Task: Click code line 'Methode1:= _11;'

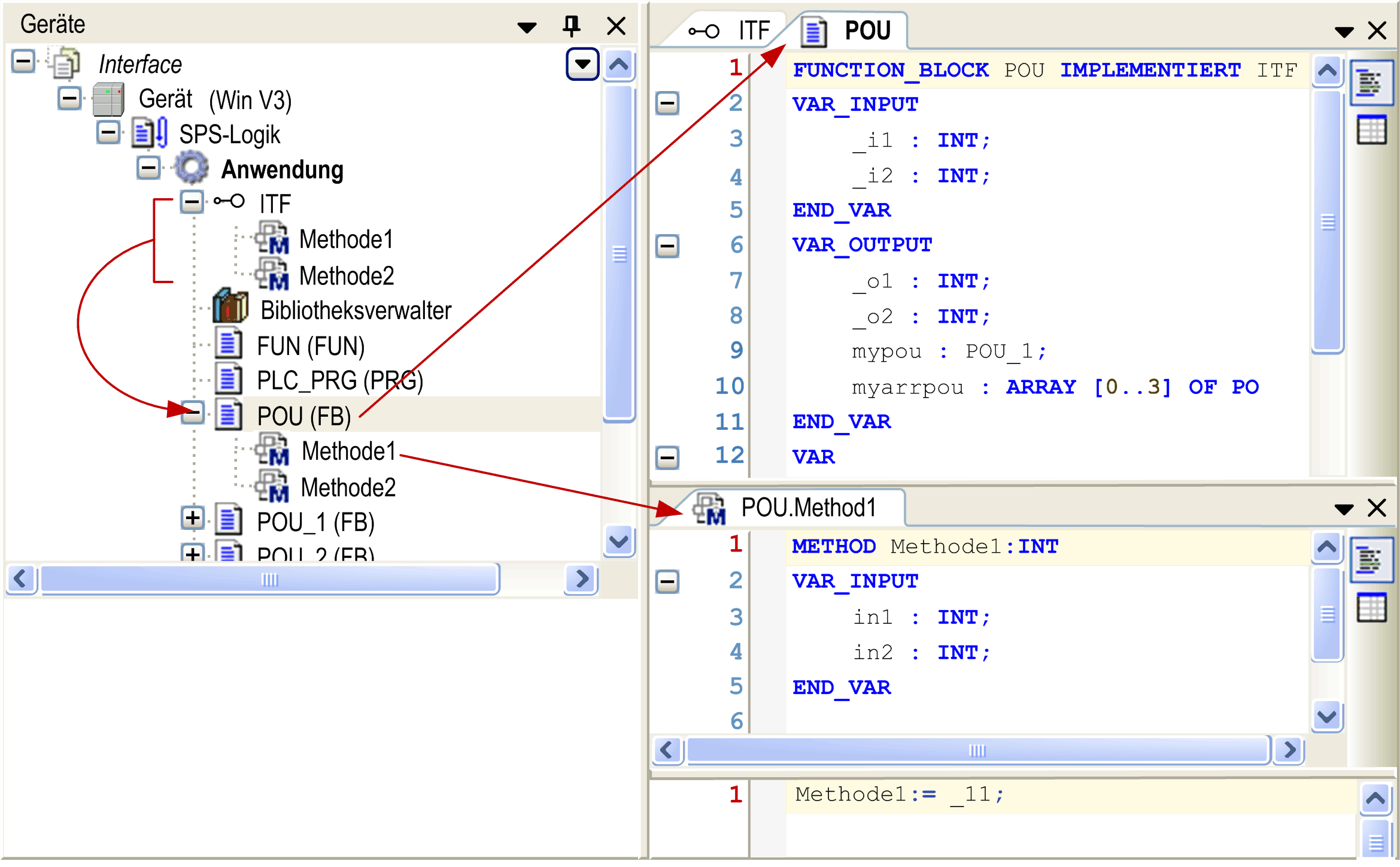Action: (900, 795)
